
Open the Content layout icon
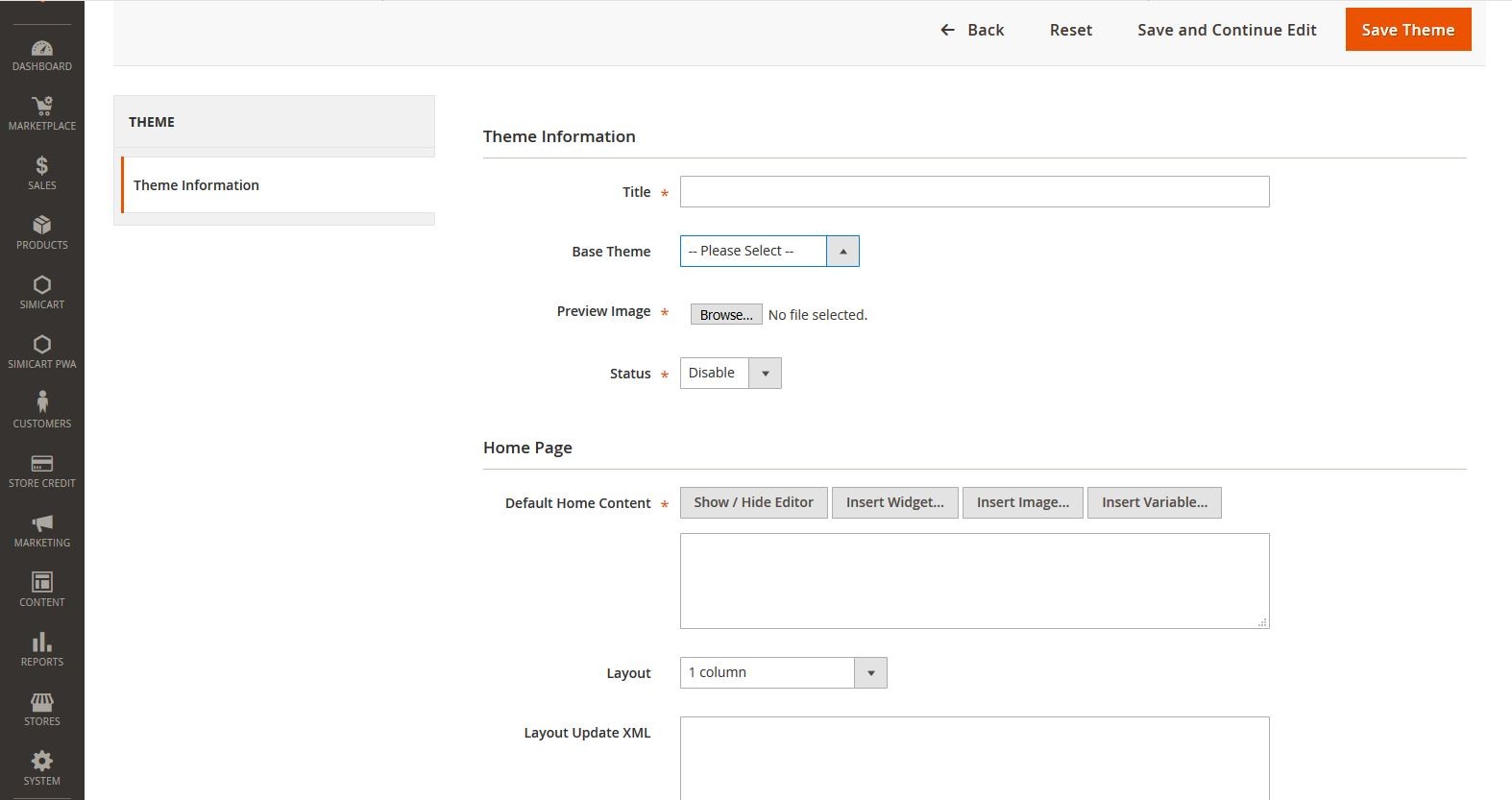pos(42,583)
